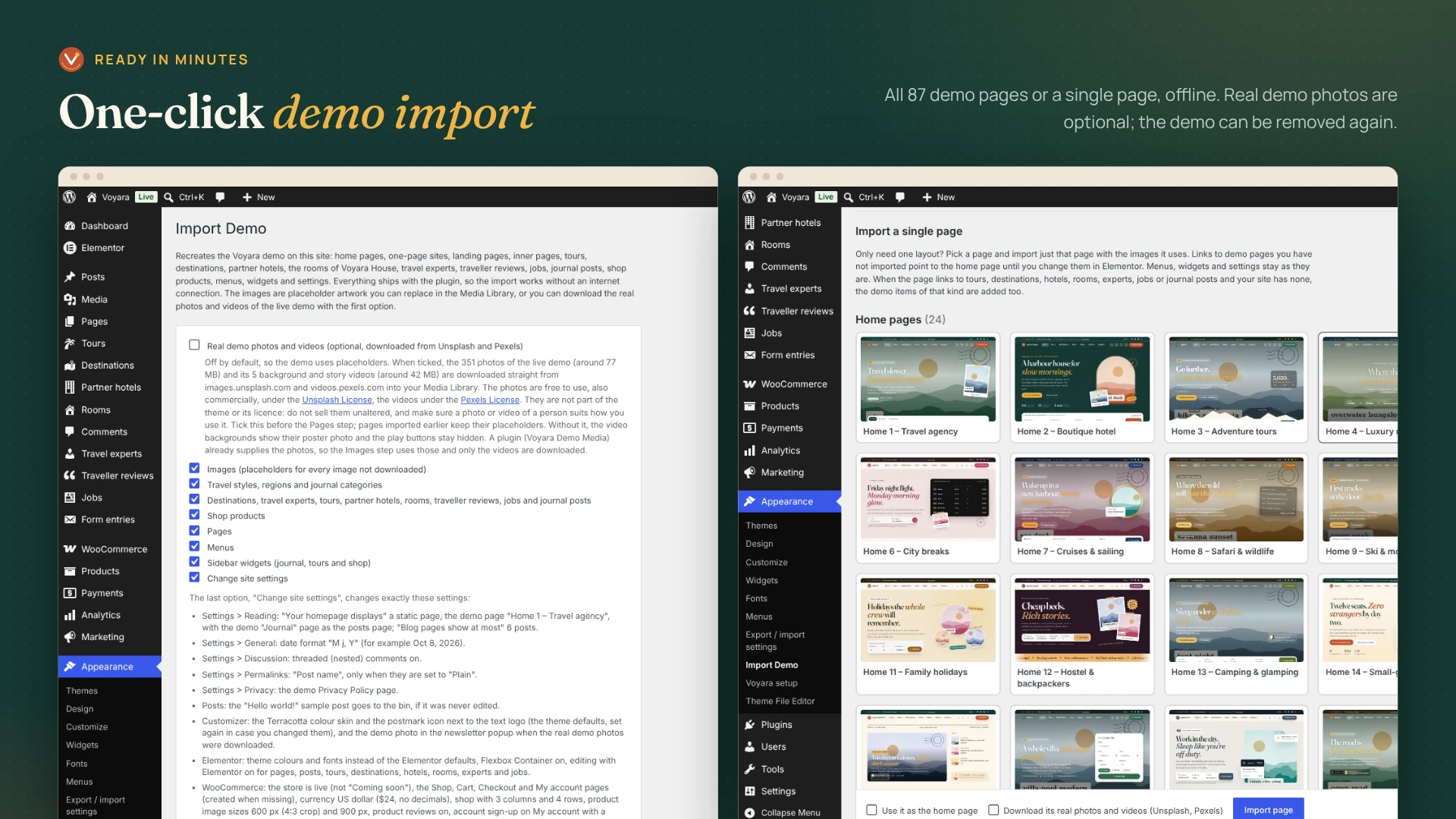
Task: Open the Ctrl+K search icon in left window
Action: pos(168,197)
